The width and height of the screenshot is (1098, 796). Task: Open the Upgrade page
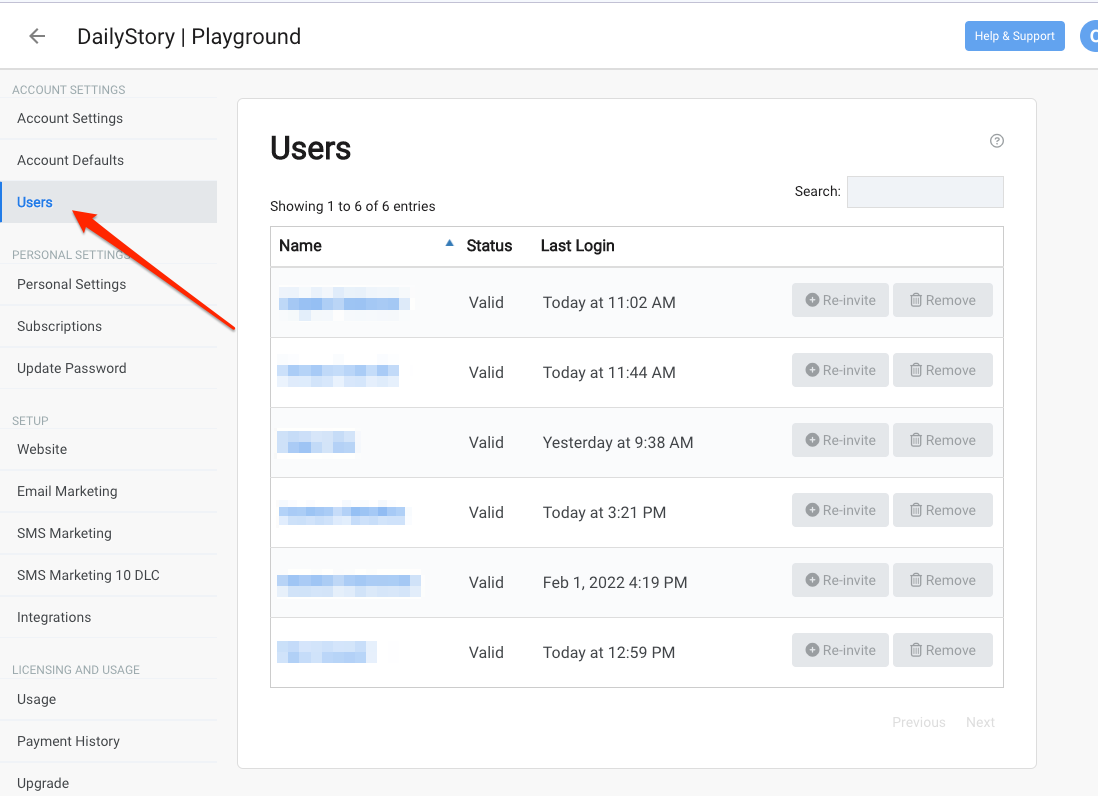[109, 780]
